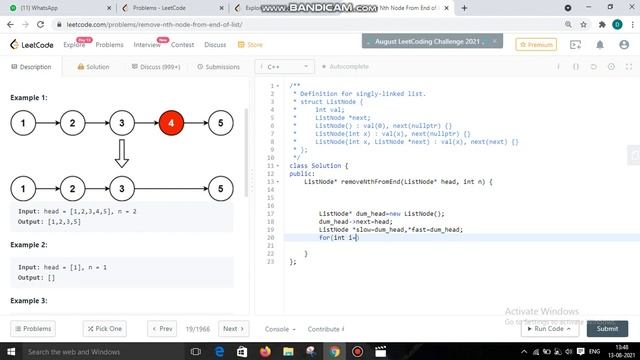
Task: Expand the Console panel
Action: [x=280, y=329]
